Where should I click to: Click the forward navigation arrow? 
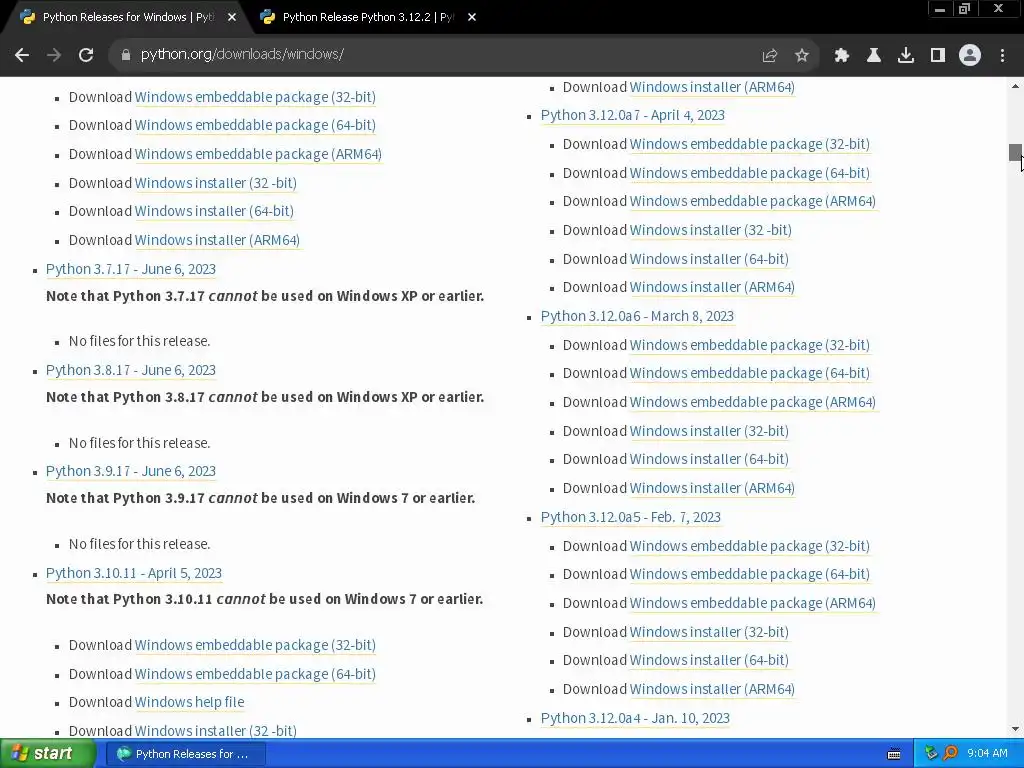[x=54, y=55]
